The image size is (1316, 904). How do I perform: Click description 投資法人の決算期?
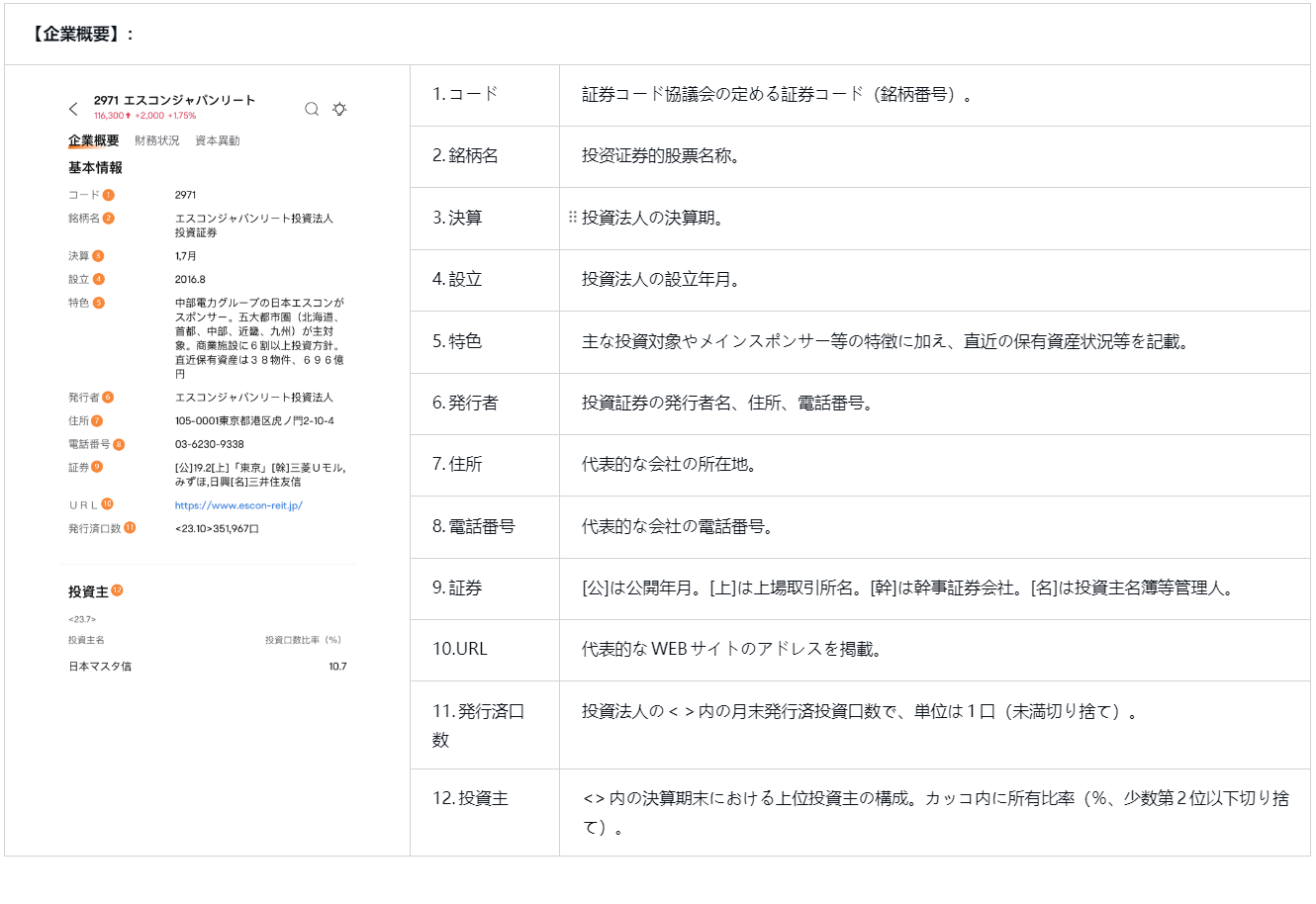coord(652,219)
